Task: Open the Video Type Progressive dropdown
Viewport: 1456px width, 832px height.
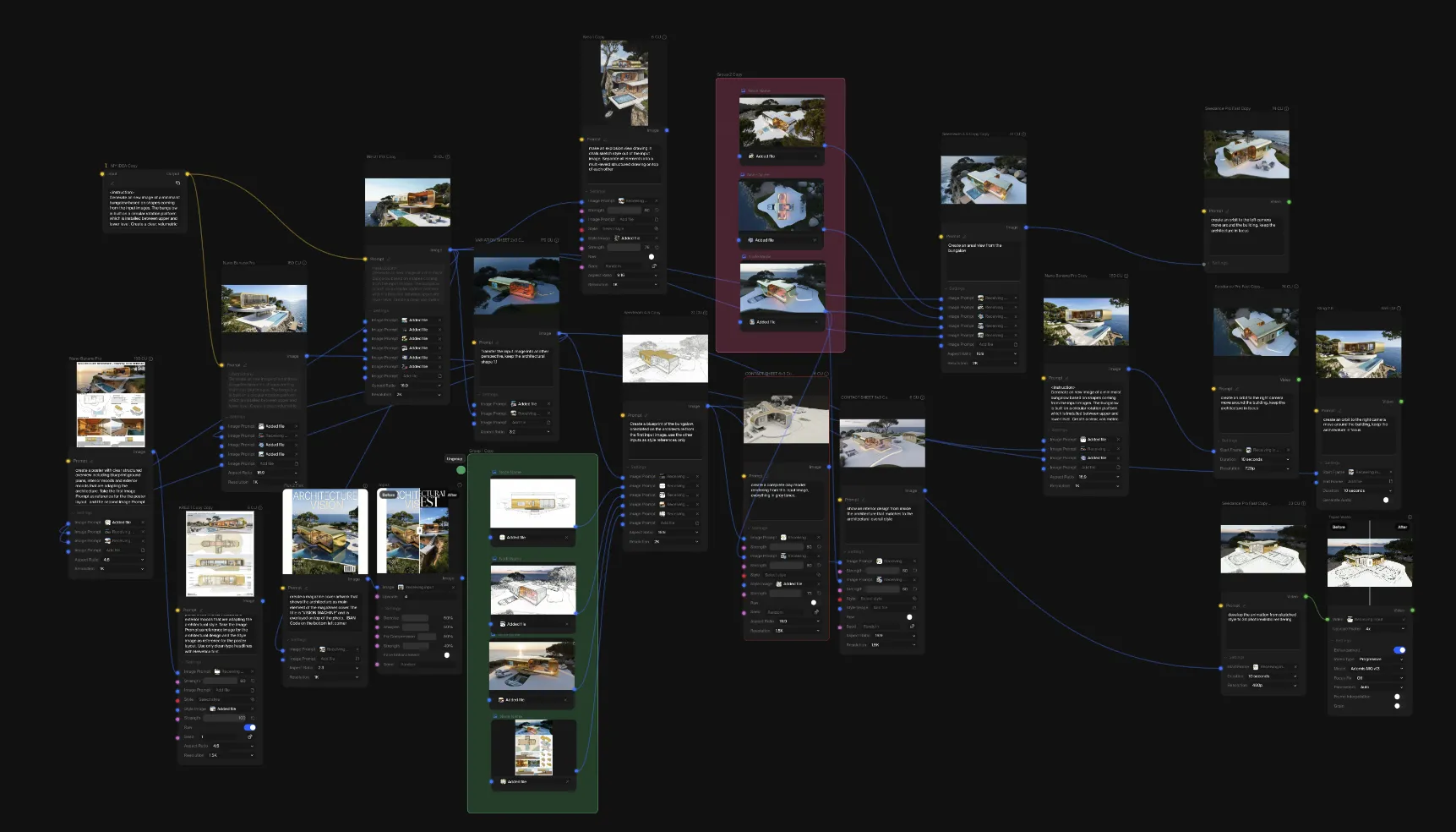Action: click(x=1380, y=660)
